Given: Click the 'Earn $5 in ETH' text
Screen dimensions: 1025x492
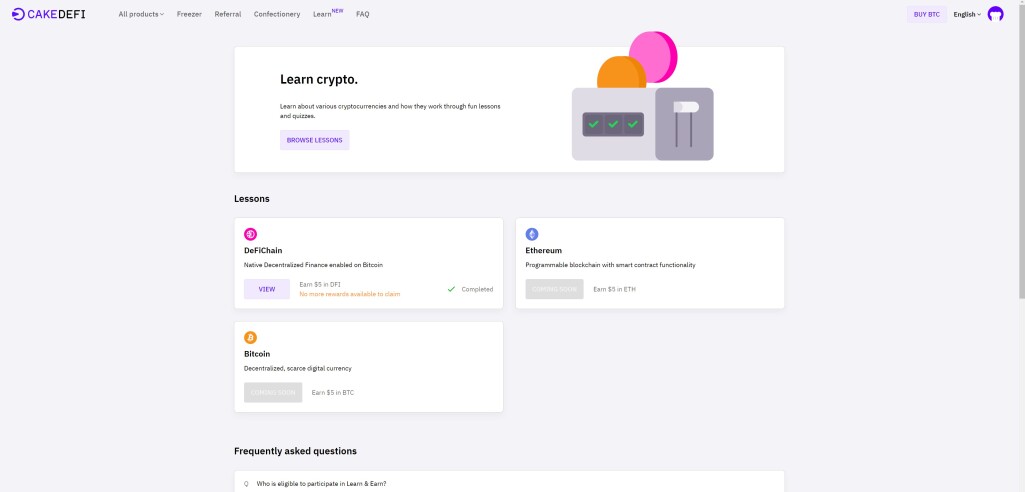Looking at the screenshot, I should click(614, 289).
